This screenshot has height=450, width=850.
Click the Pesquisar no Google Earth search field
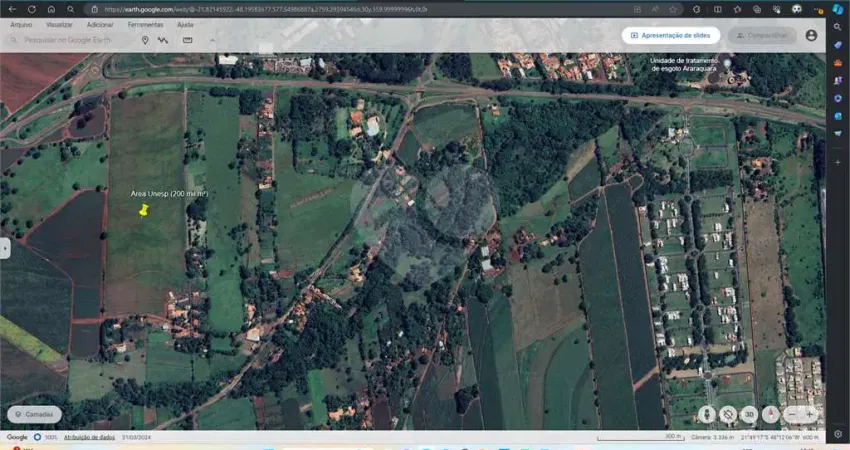pos(70,40)
